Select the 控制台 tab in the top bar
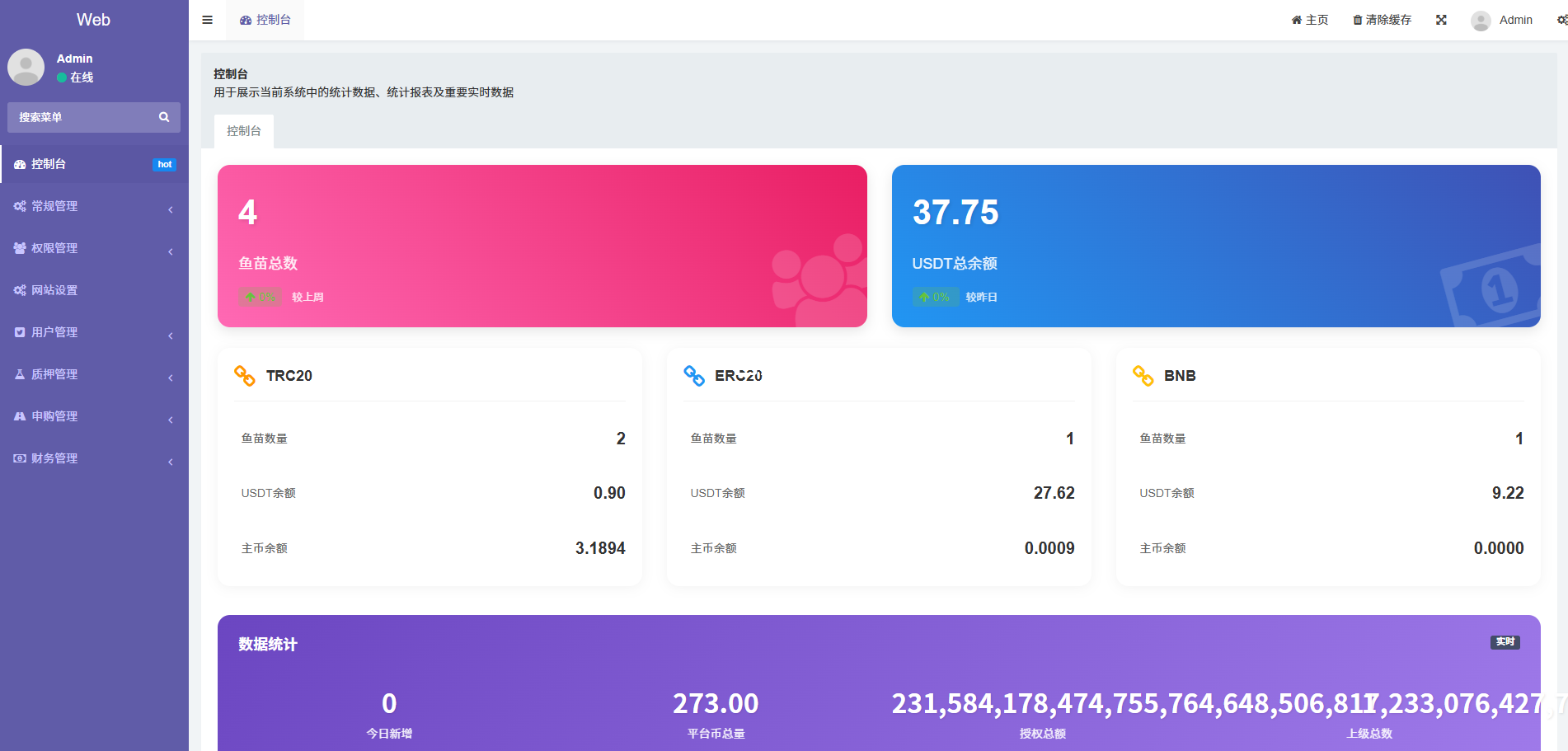Screen dimensions: 1568x751 265,20
